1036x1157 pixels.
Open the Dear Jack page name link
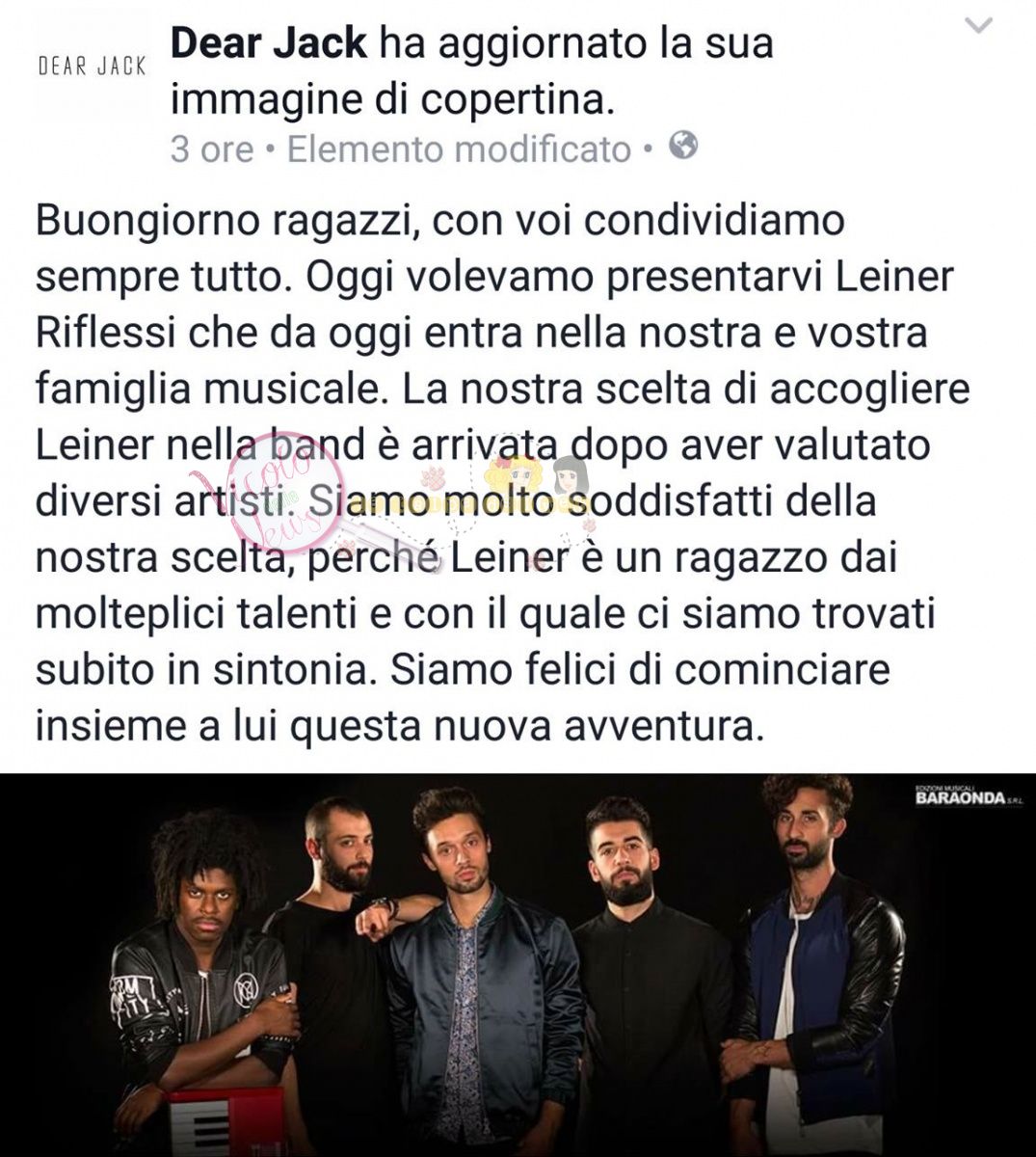click(x=268, y=43)
